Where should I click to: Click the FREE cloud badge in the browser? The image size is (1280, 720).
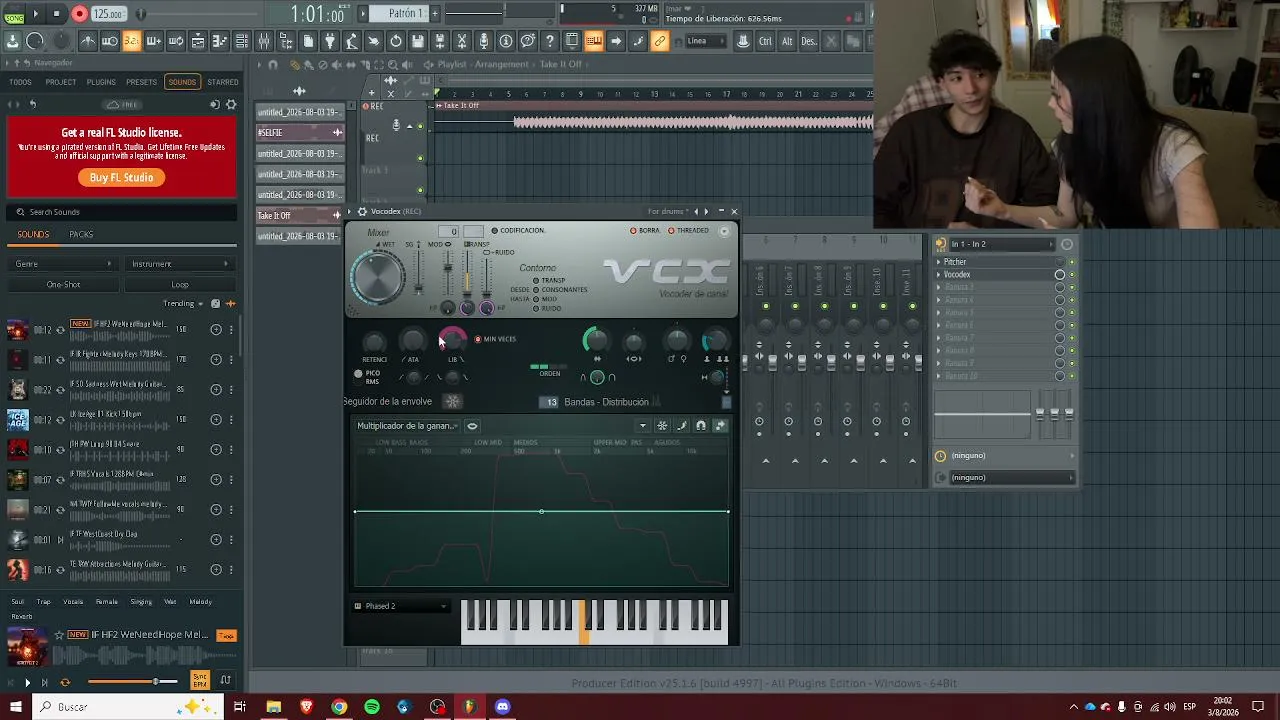click(x=123, y=105)
